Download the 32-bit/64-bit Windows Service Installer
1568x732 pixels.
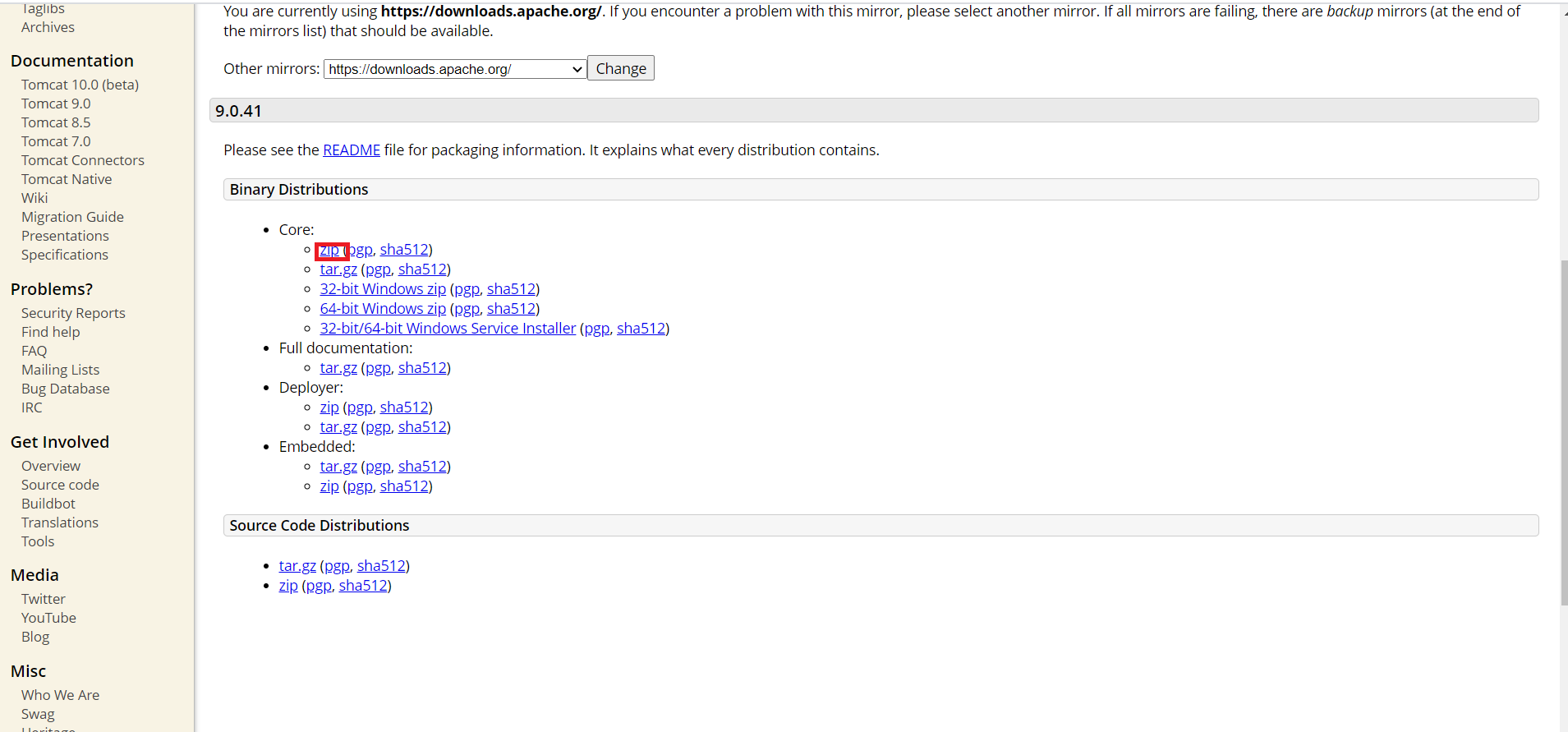click(x=448, y=329)
